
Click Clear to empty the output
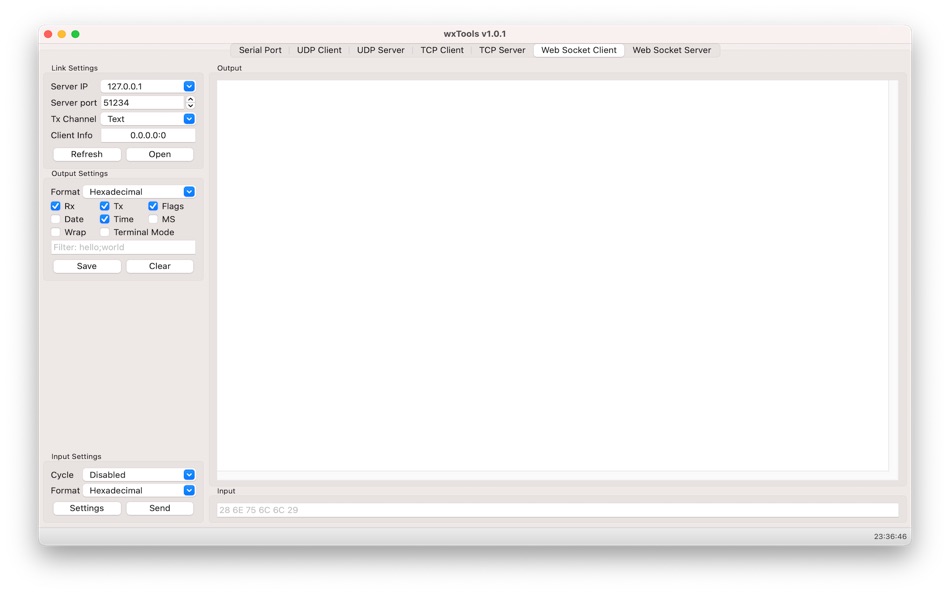pyautogui.click(x=159, y=265)
